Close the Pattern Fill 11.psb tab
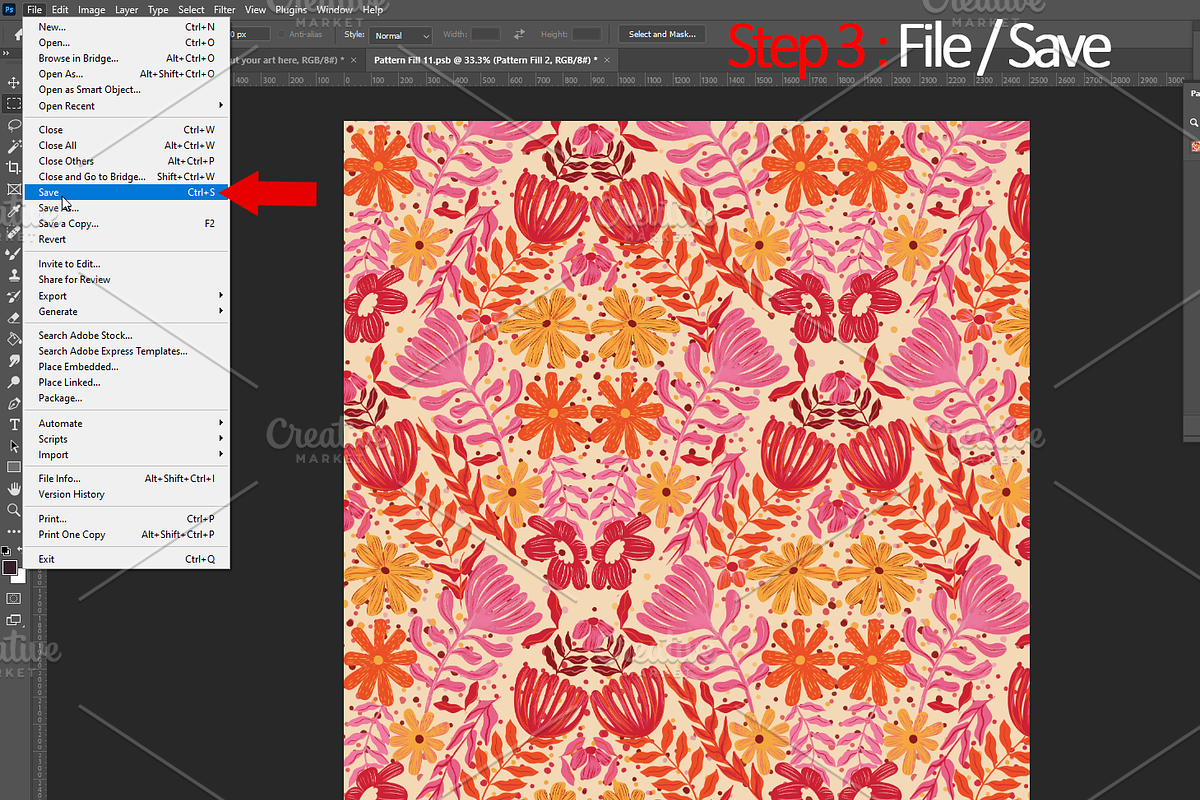This screenshot has width=1200, height=800. pyautogui.click(x=608, y=60)
